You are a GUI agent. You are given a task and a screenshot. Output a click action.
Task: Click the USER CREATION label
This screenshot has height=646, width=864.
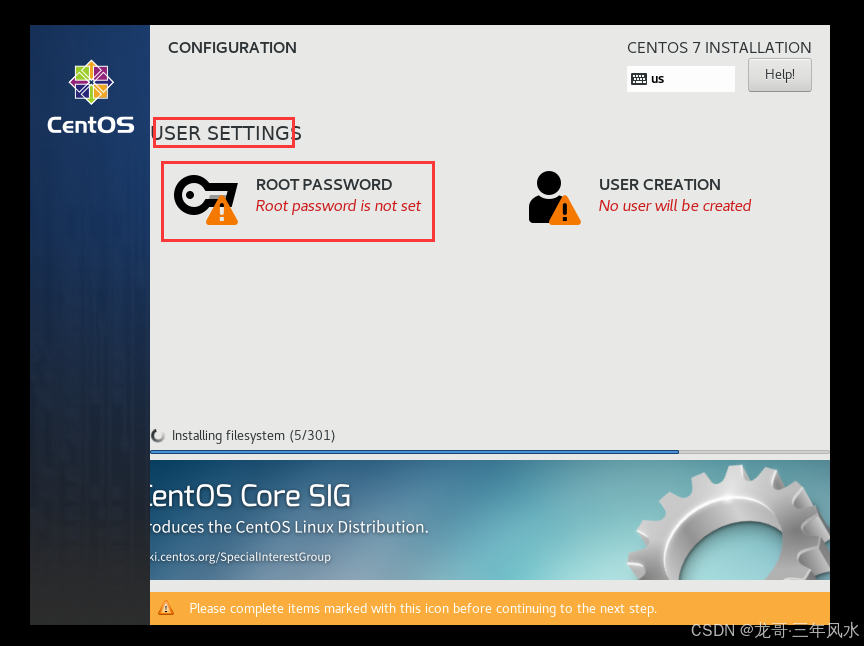660,185
